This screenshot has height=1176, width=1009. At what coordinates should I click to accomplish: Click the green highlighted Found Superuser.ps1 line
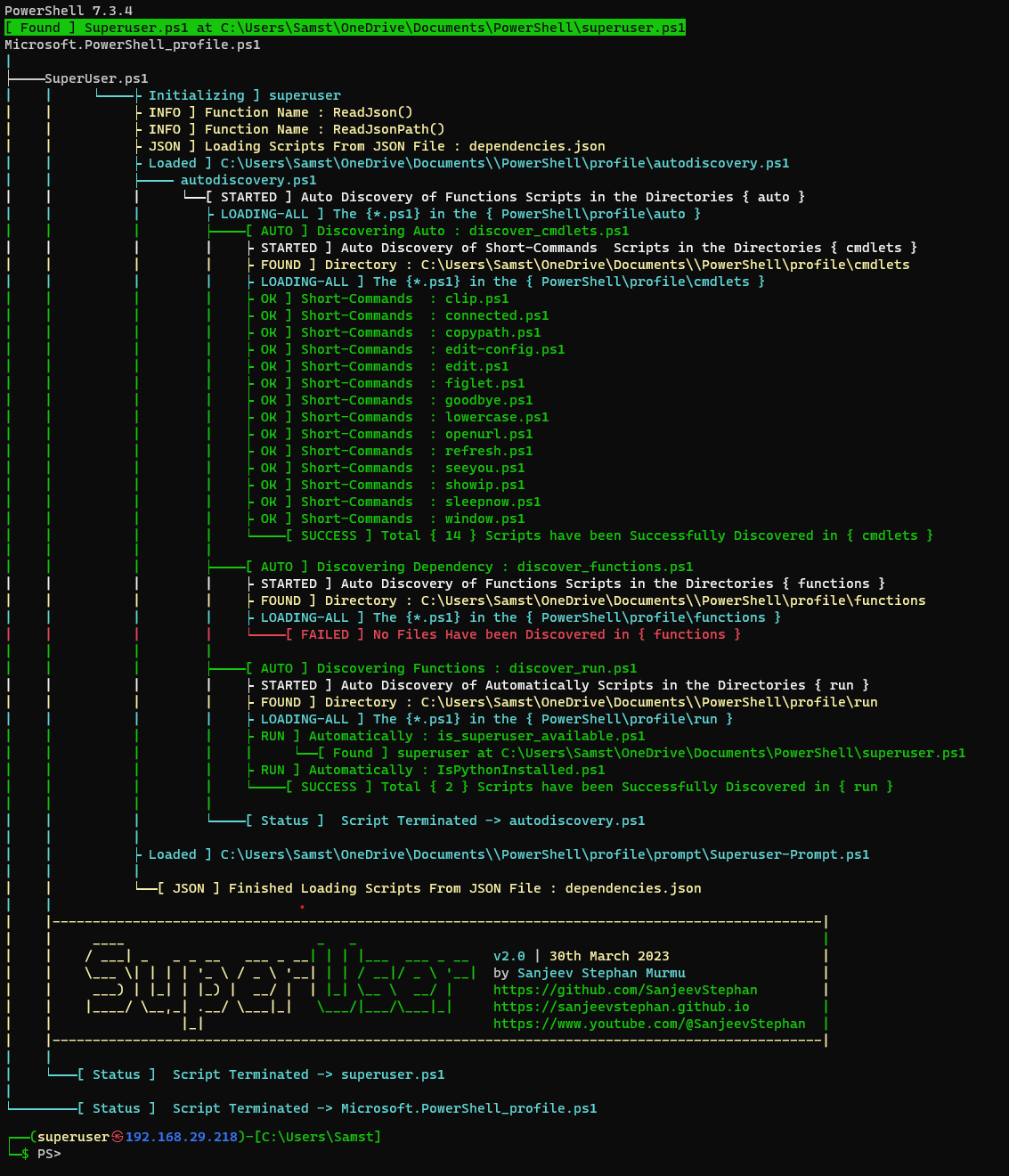346,28
